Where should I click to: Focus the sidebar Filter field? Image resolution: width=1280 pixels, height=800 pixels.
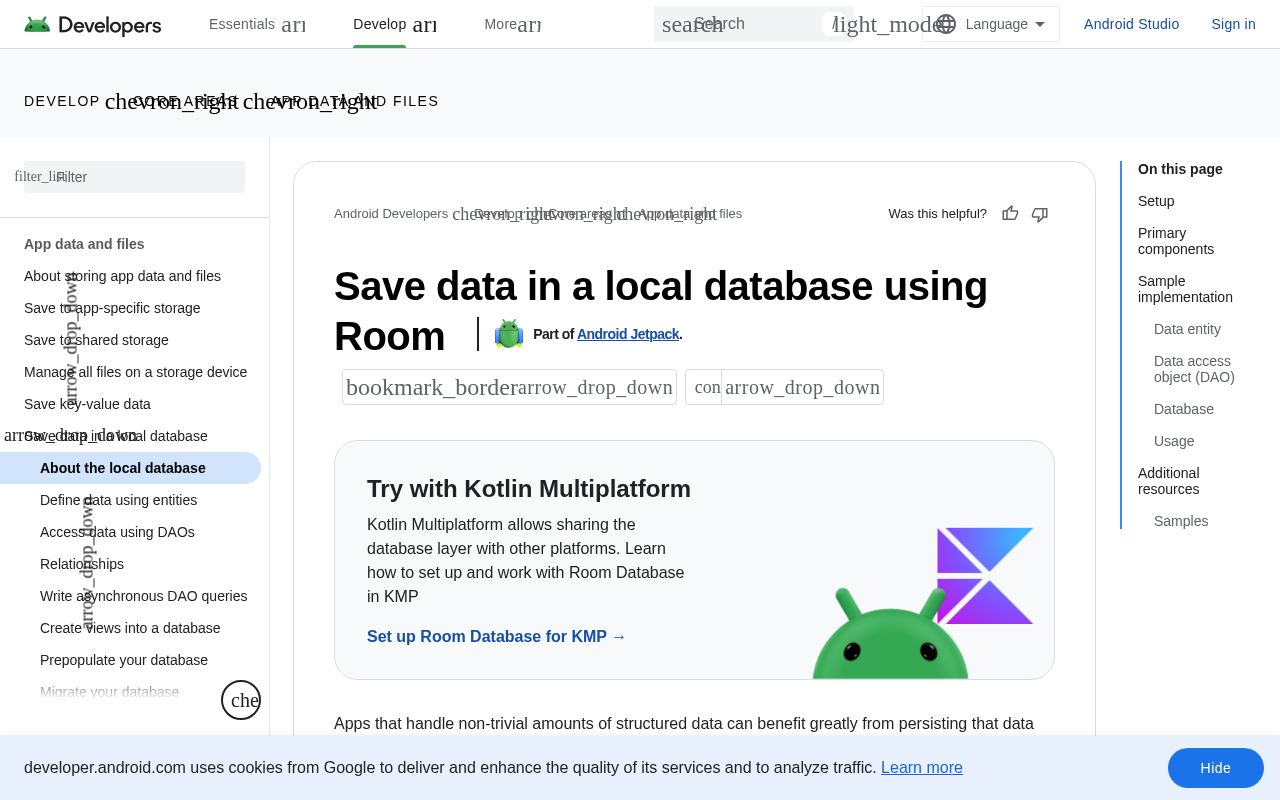click(134, 177)
